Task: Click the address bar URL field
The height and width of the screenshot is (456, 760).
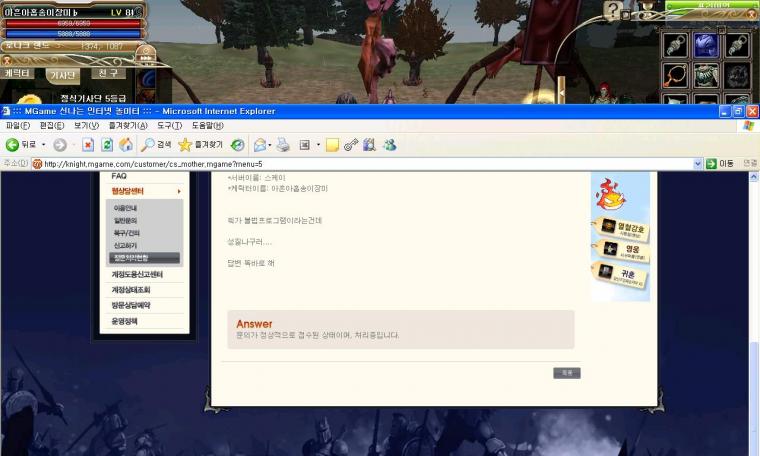Action: [x=364, y=164]
